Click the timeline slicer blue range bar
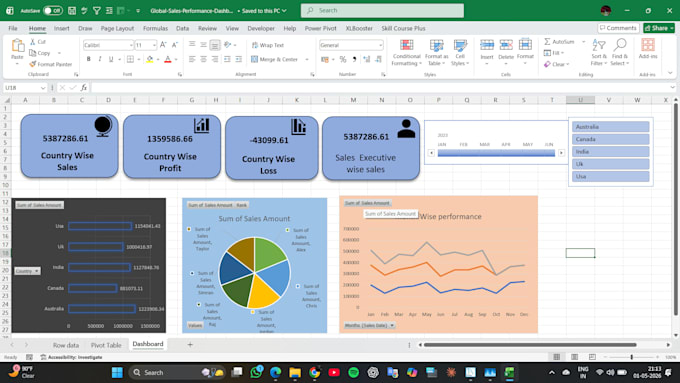 click(496, 153)
